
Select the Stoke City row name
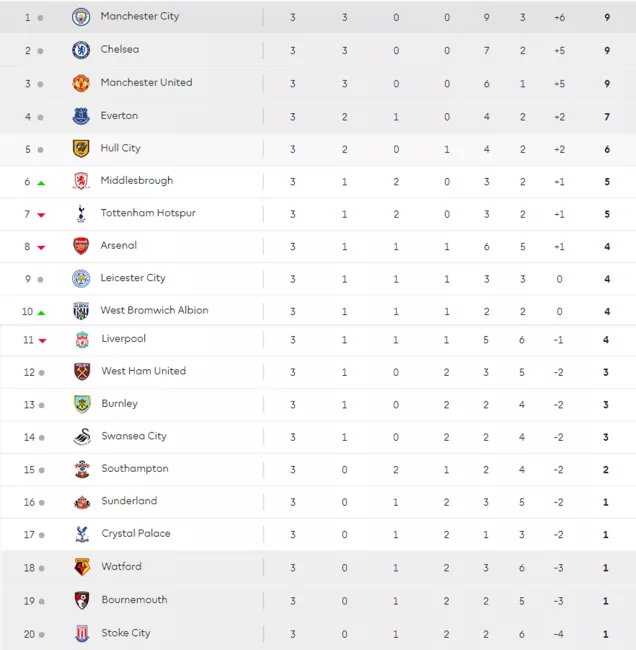point(126,633)
